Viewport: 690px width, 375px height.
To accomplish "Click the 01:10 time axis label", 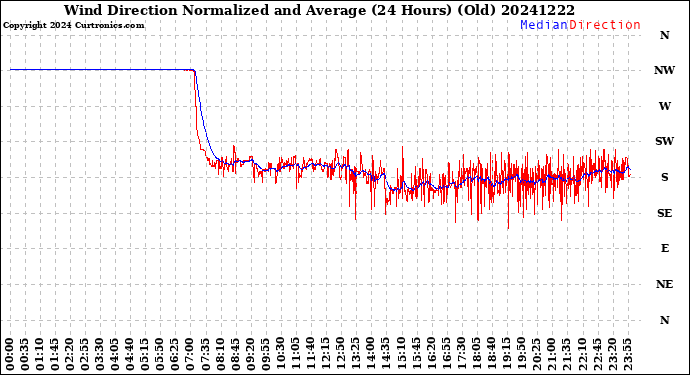I will (x=40, y=354).
